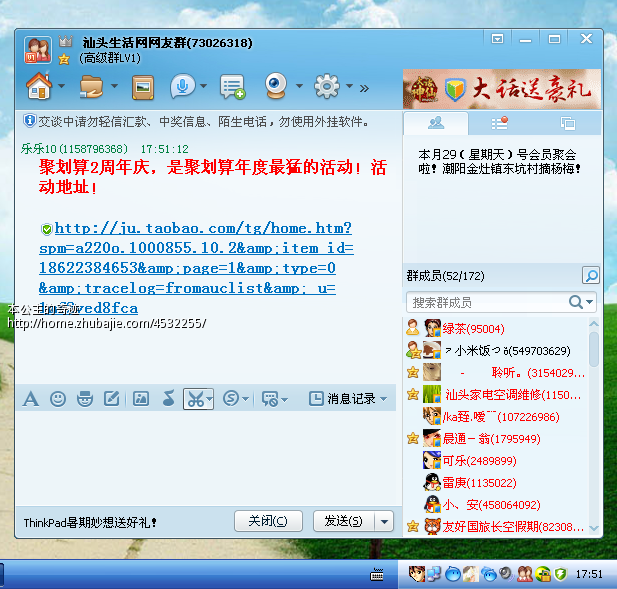The height and width of the screenshot is (589, 617).
Task: Click the member list scroll up arrow
Action: click(x=594, y=323)
